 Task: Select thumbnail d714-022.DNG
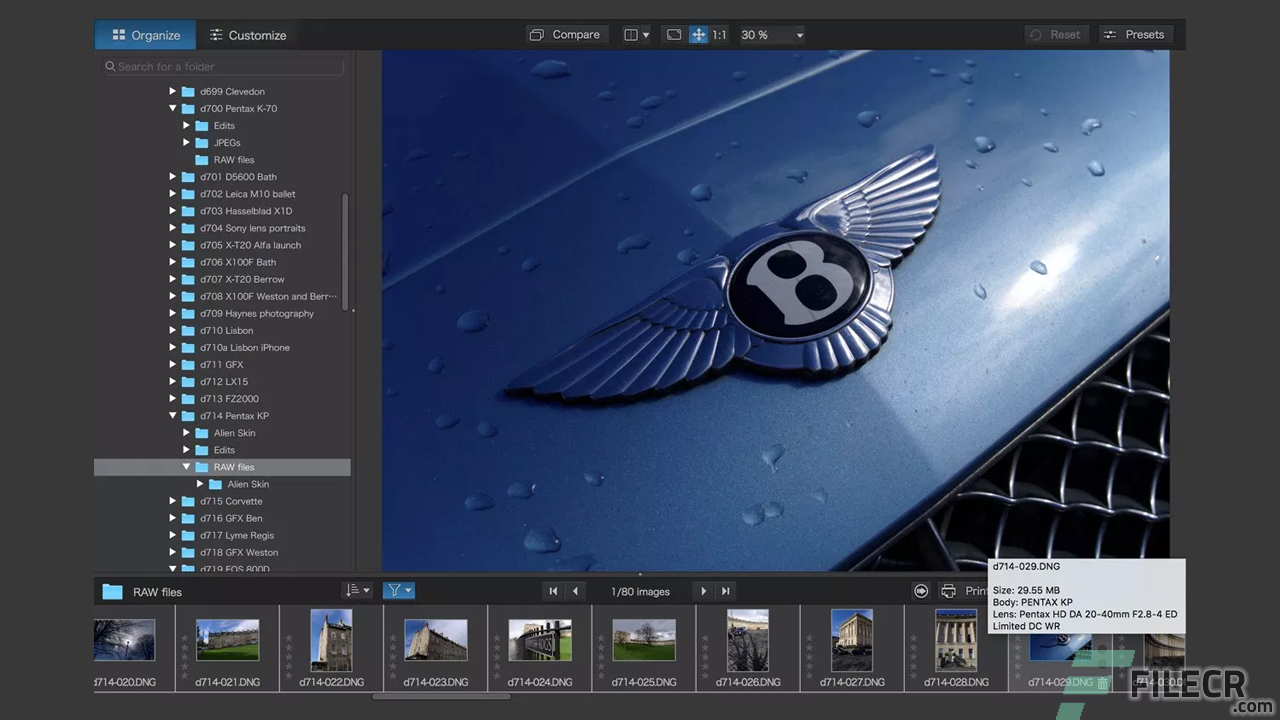click(332, 640)
